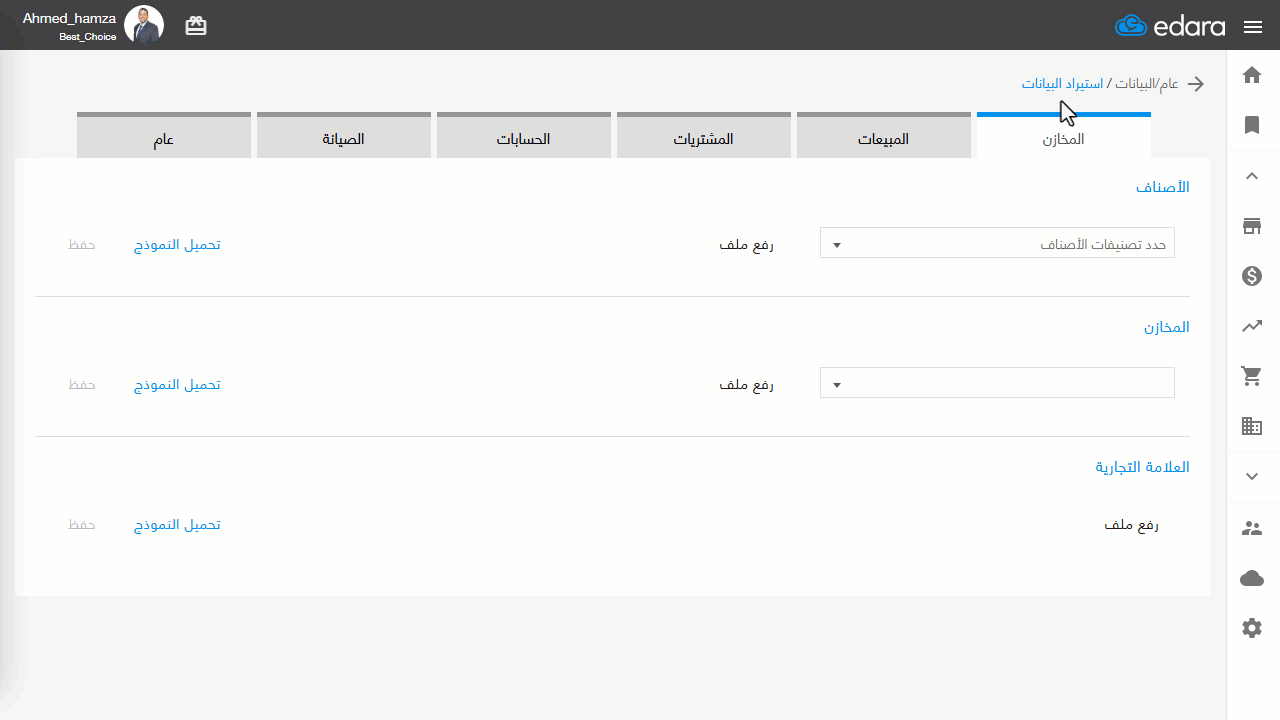Click حفظ in the العلامة التجارية row

click(x=82, y=525)
